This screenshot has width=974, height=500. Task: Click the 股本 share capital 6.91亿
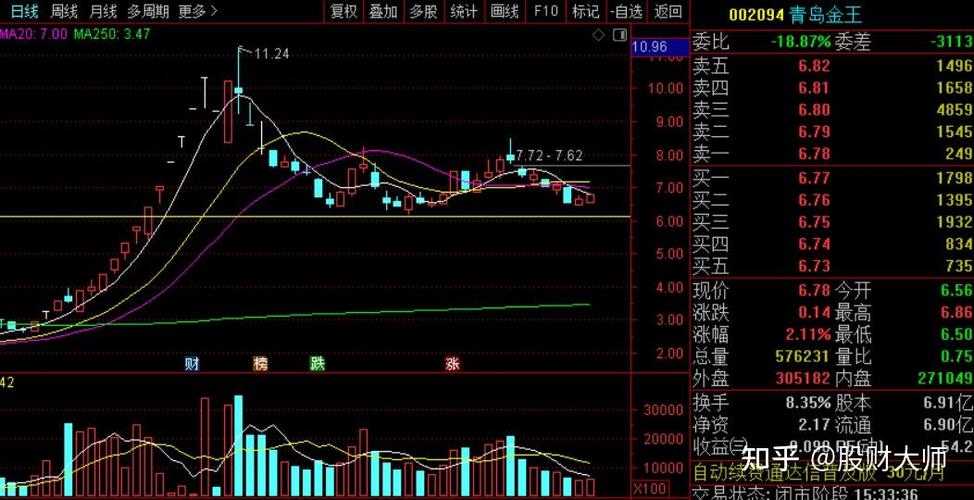pos(949,402)
